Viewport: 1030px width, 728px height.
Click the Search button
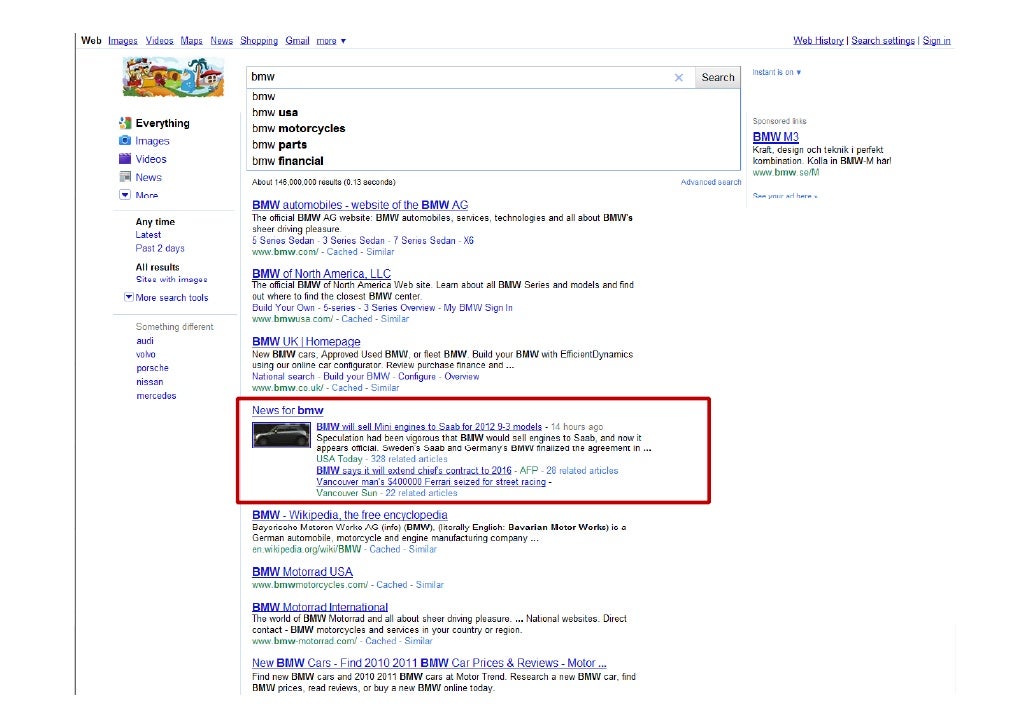[x=718, y=78]
